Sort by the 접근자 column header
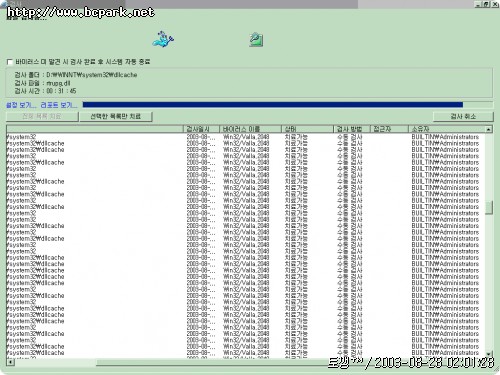This screenshot has height=375, width=500. (x=389, y=129)
